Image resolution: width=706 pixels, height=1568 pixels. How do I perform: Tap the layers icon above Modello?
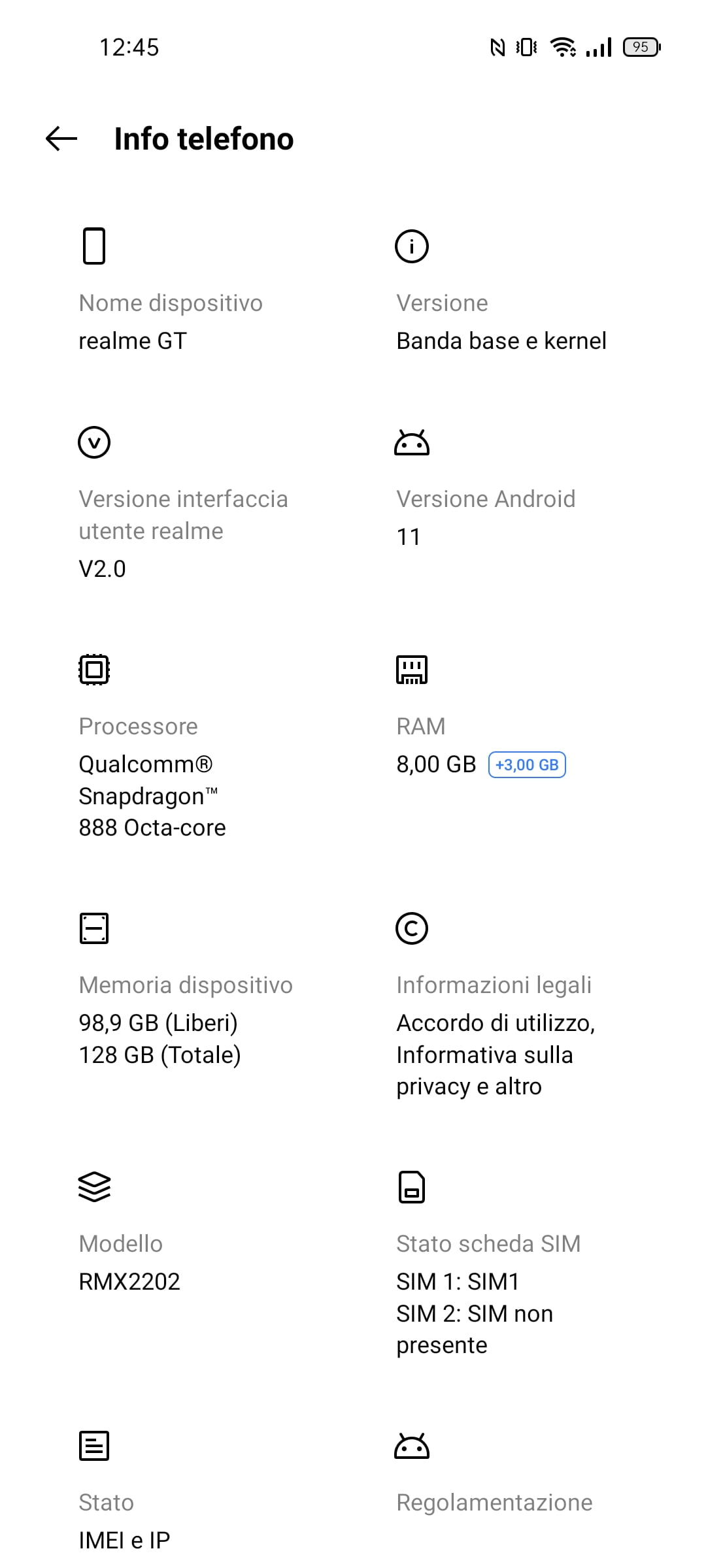pos(94,1187)
